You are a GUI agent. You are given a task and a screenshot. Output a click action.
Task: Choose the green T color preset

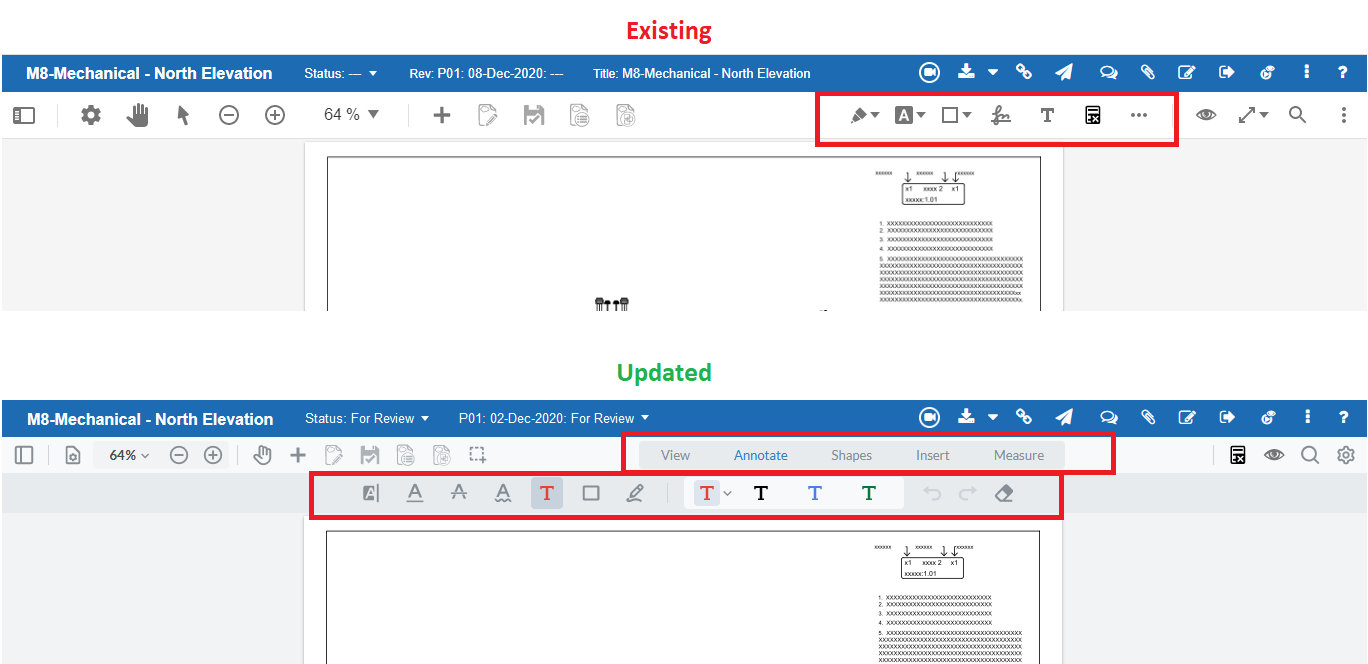point(869,493)
